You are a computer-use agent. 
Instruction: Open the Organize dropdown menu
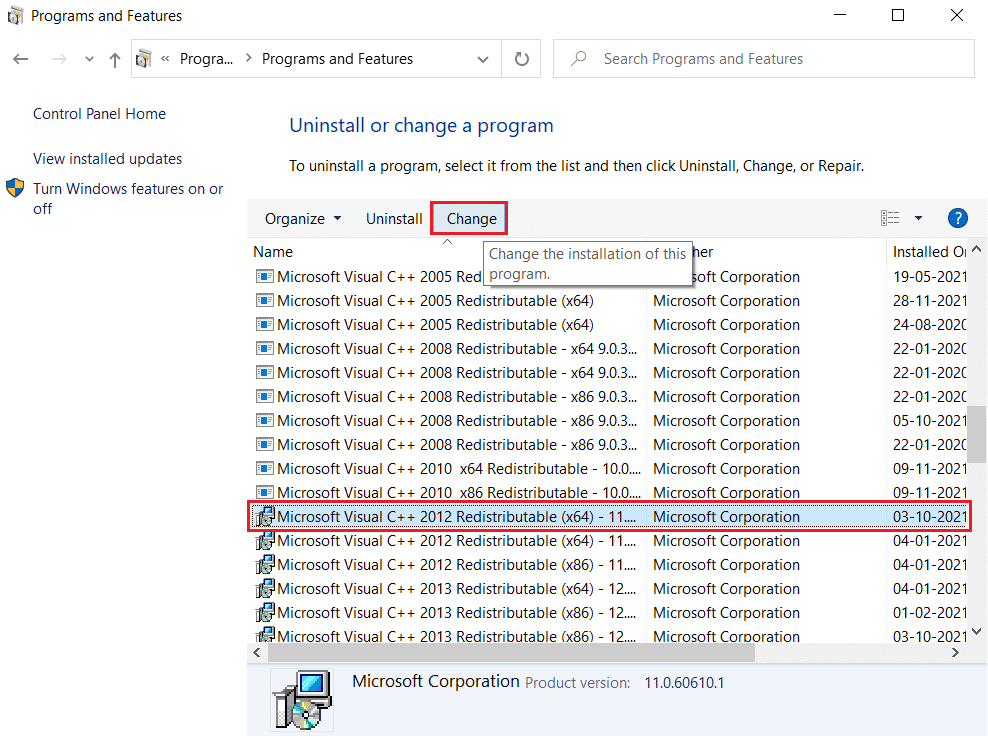pos(303,219)
